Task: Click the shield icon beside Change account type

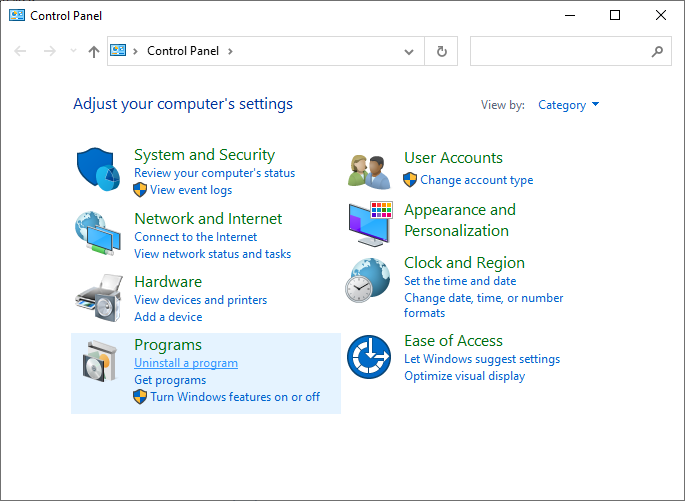Action: point(410,180)
